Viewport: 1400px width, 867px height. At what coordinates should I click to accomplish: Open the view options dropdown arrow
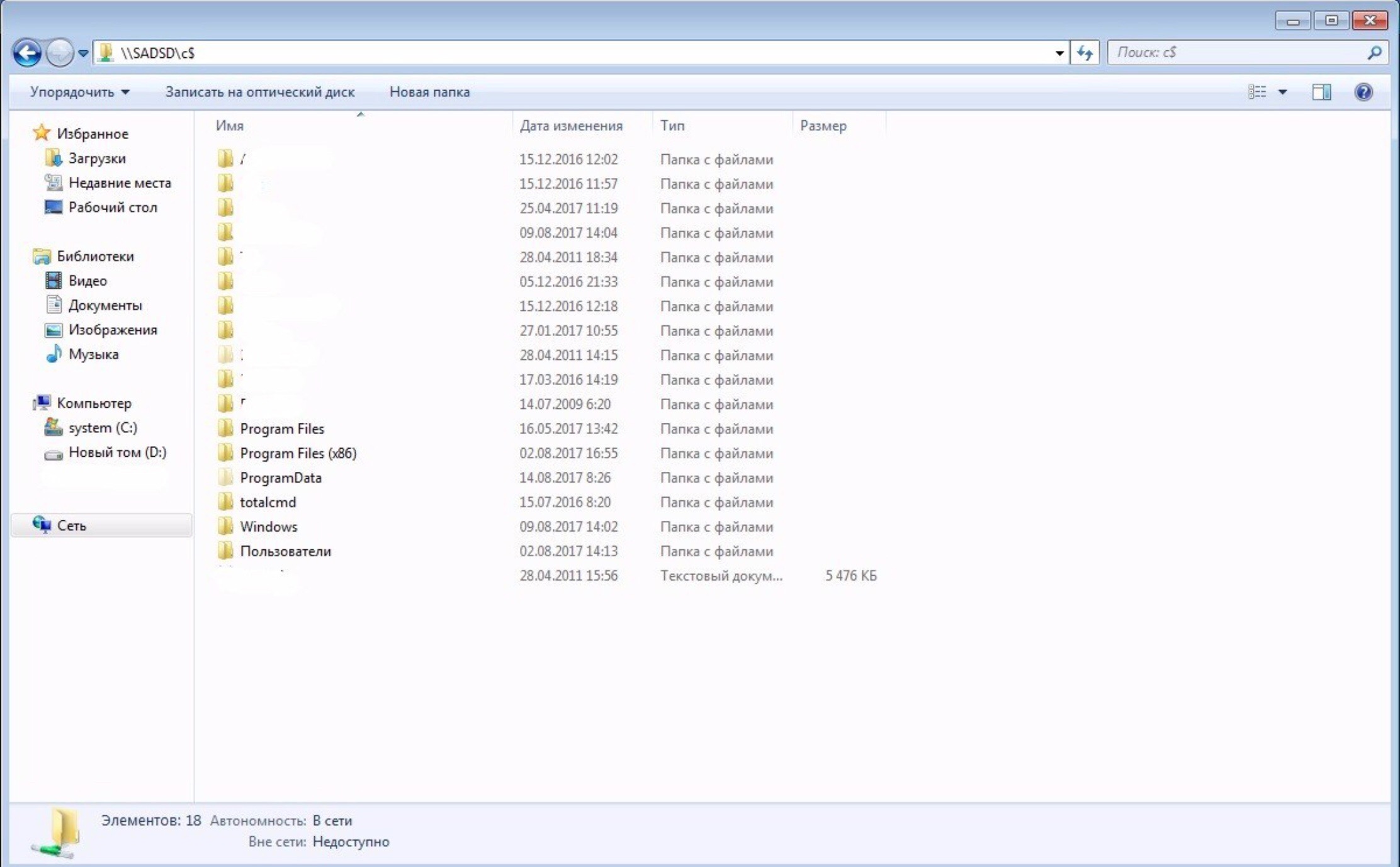coord(1283,92)
